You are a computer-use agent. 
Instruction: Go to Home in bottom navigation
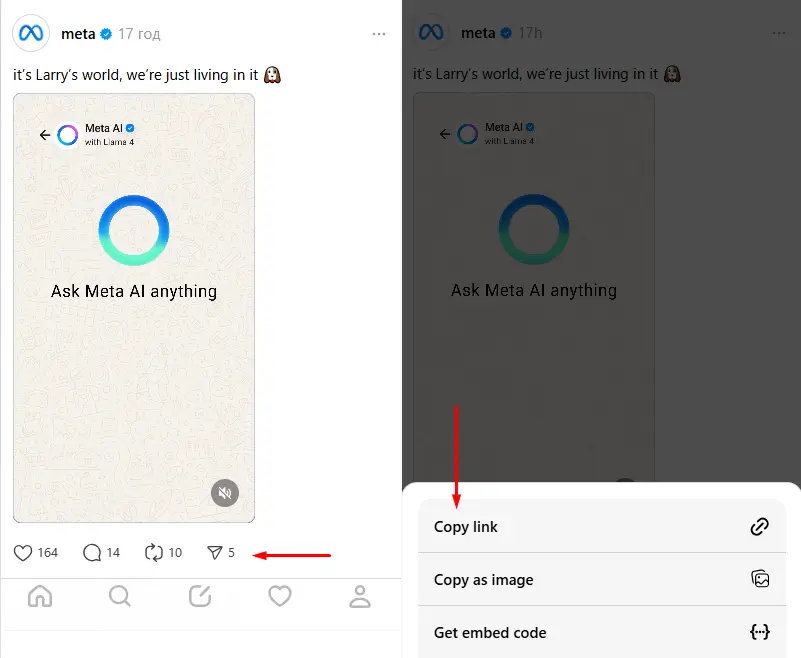click(x=40, y=596)
